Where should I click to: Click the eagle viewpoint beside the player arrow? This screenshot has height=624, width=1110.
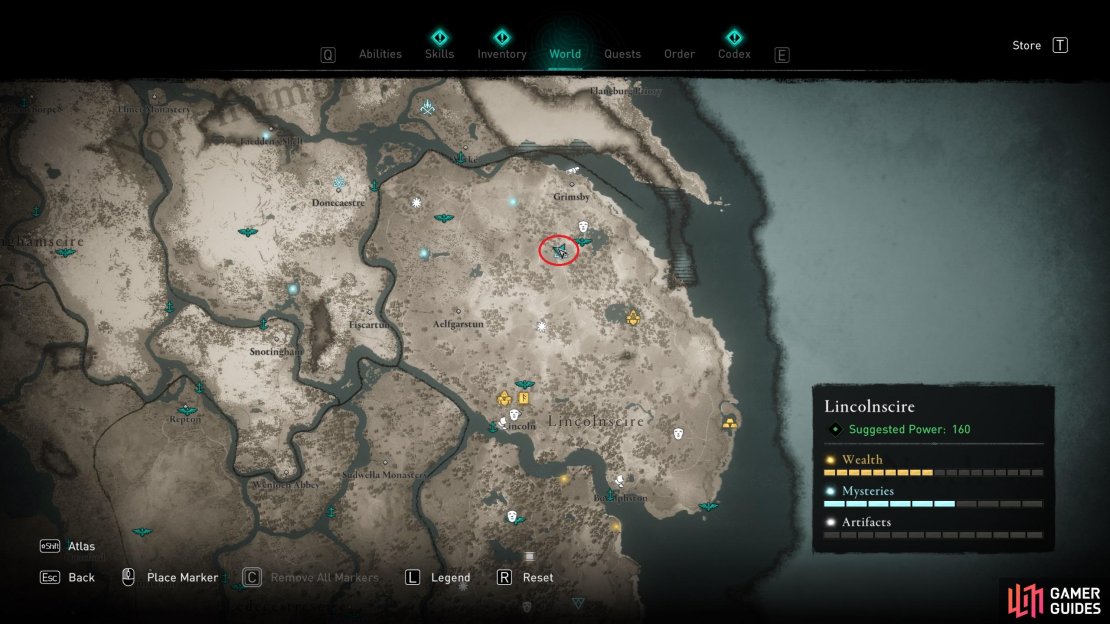(583, 242)
